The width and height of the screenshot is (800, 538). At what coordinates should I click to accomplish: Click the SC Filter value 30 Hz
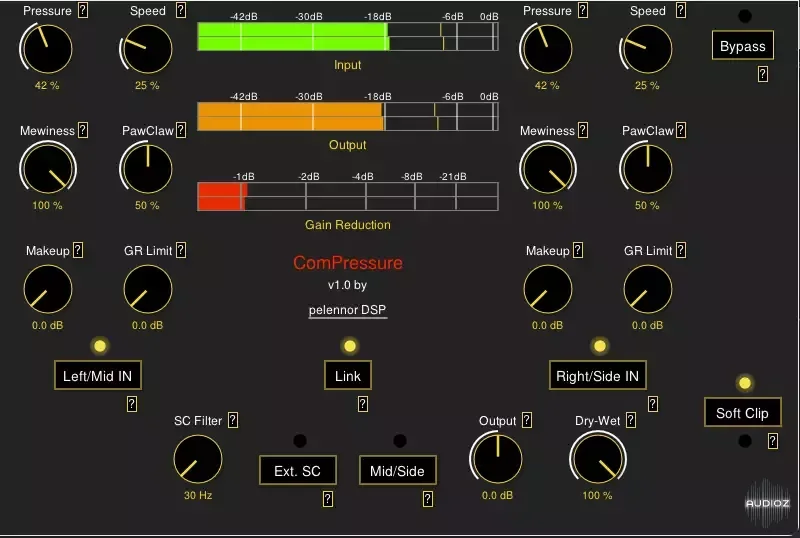[198, 495]
